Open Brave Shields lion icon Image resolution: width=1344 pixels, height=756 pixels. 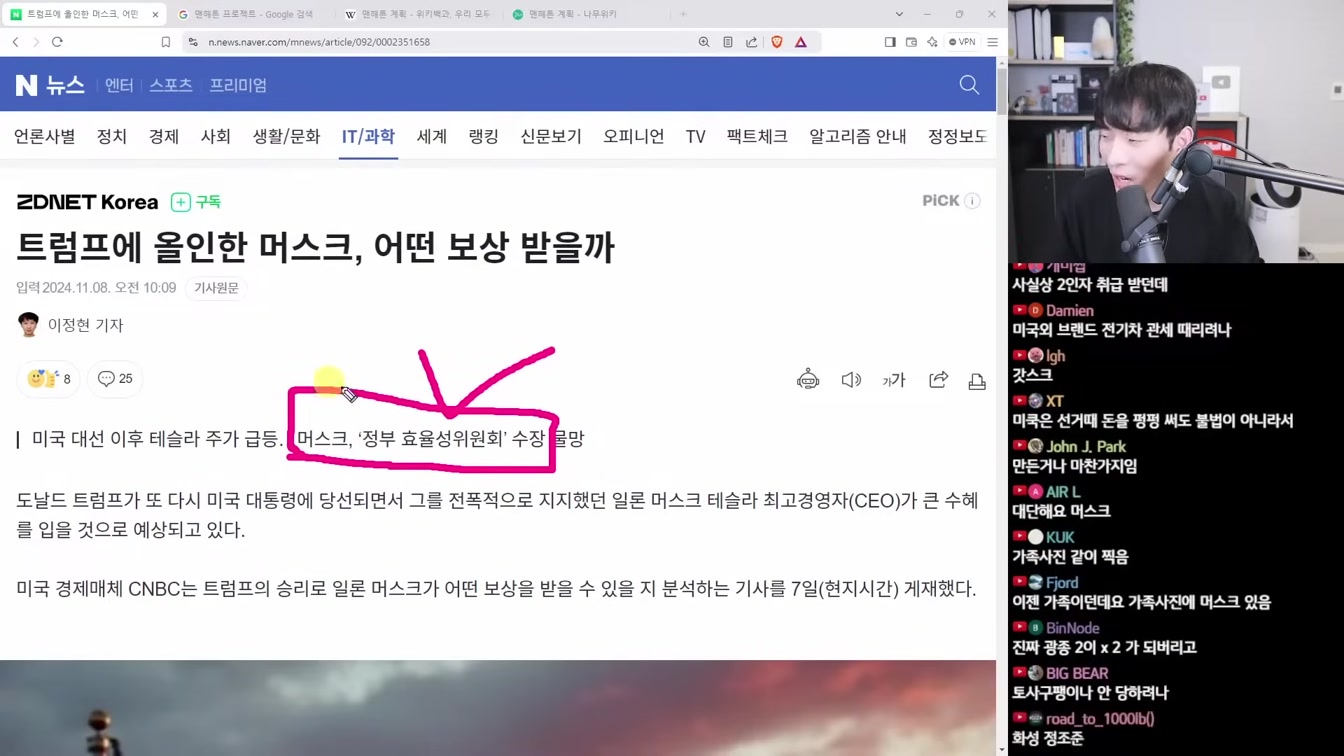pos(777,42)
